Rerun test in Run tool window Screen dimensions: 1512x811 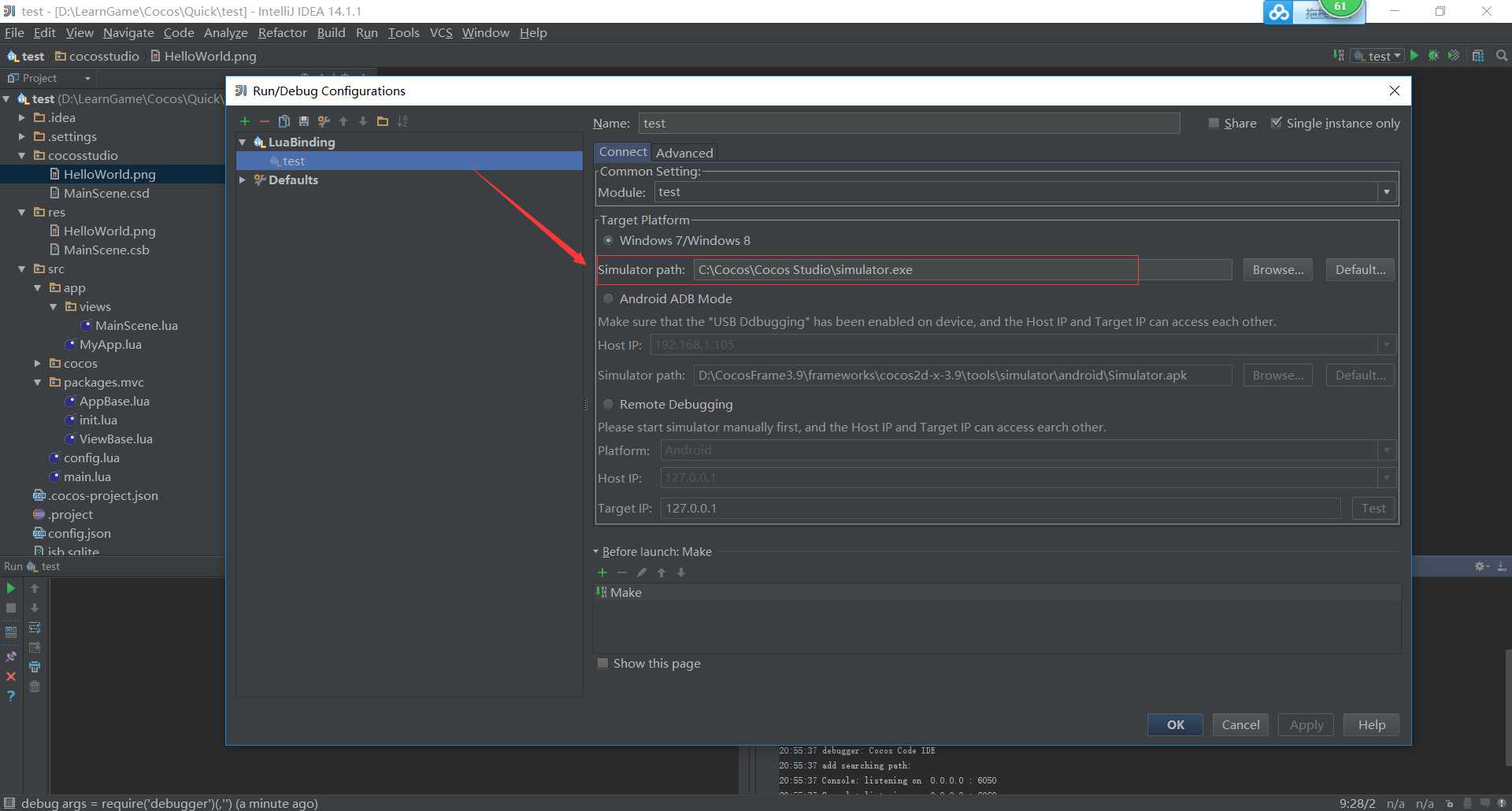11,588
